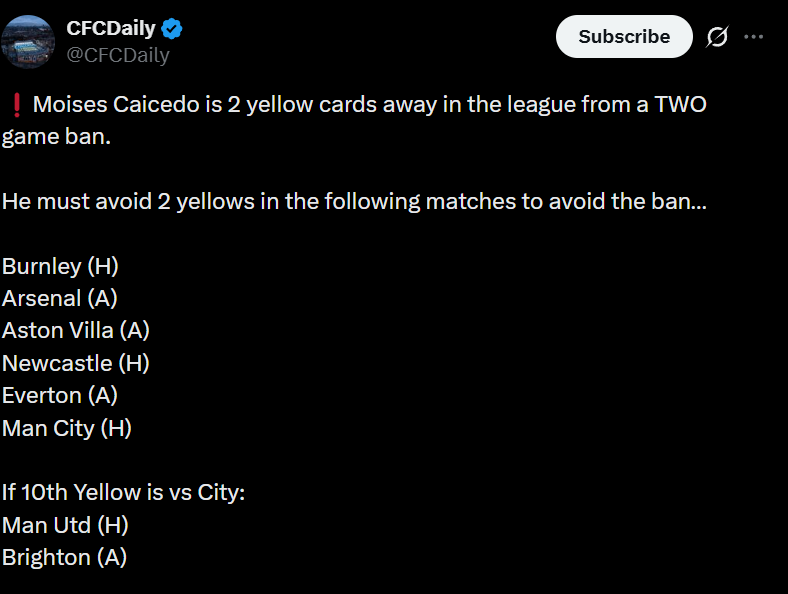Click the Grok explain post icon
The image size is (788, 594).
(717, 37)
